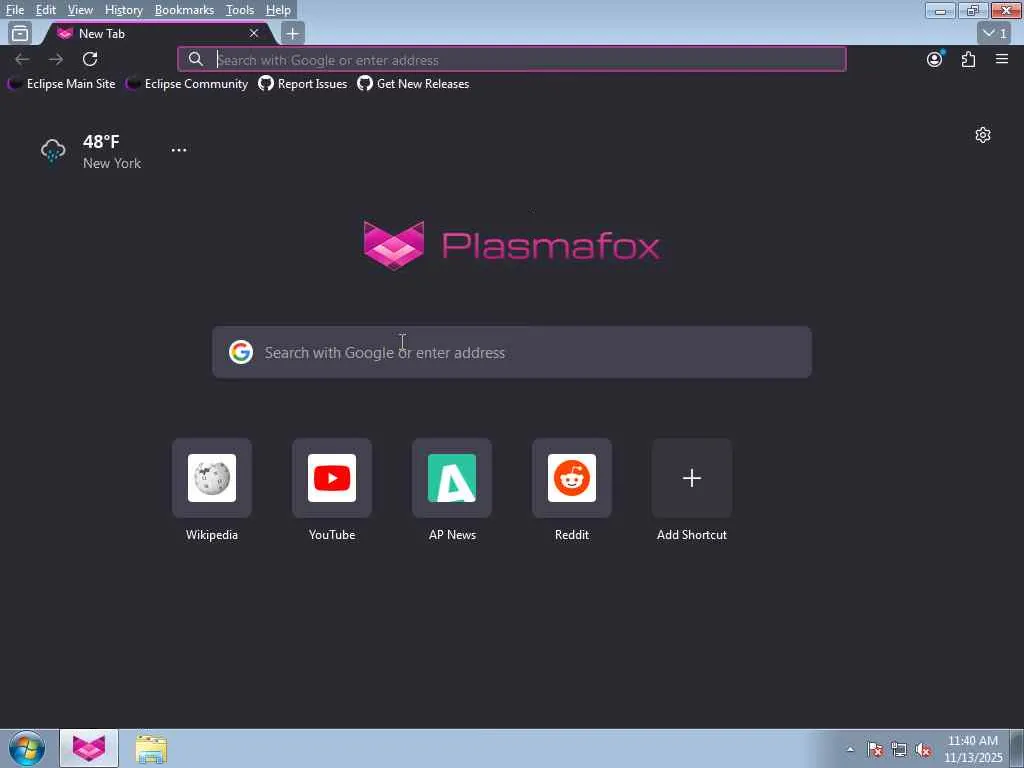This screenshot has width=1024, height=768.
Task: Select the New Tab tab
Action: [x=157, y=33]
